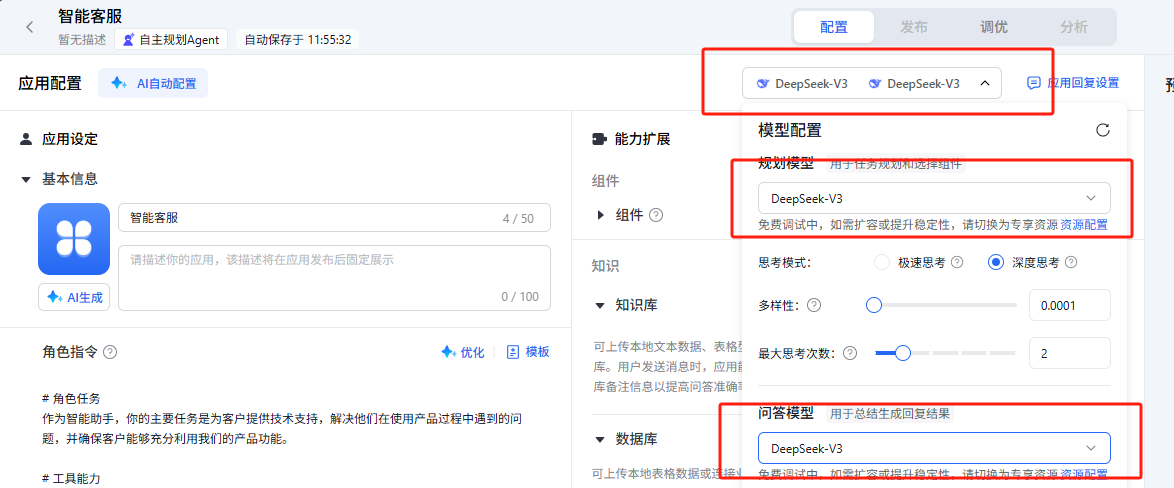
Task: Open the 模板 button for 角色指令
Action: coord(528,352)
